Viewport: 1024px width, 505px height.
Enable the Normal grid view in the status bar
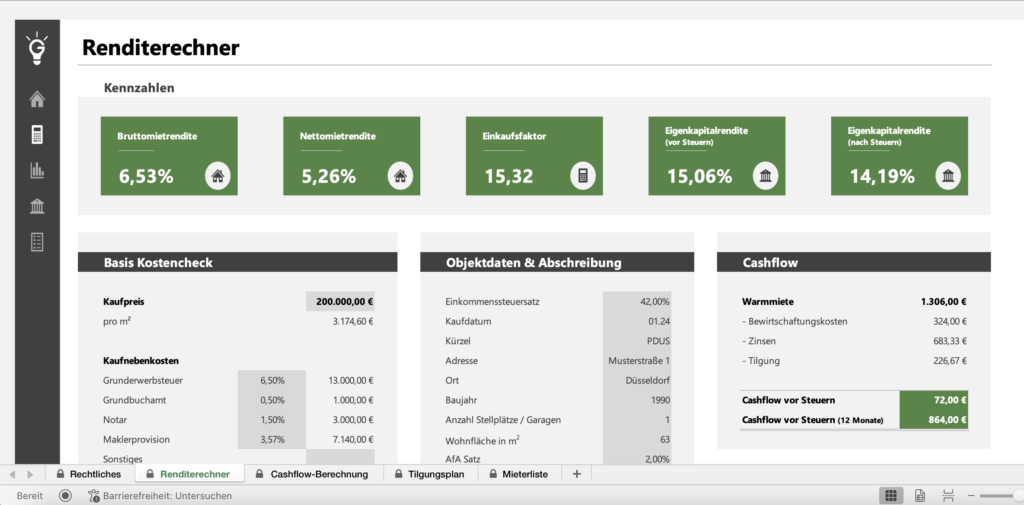pyautogui.click(x=889, y=495)
